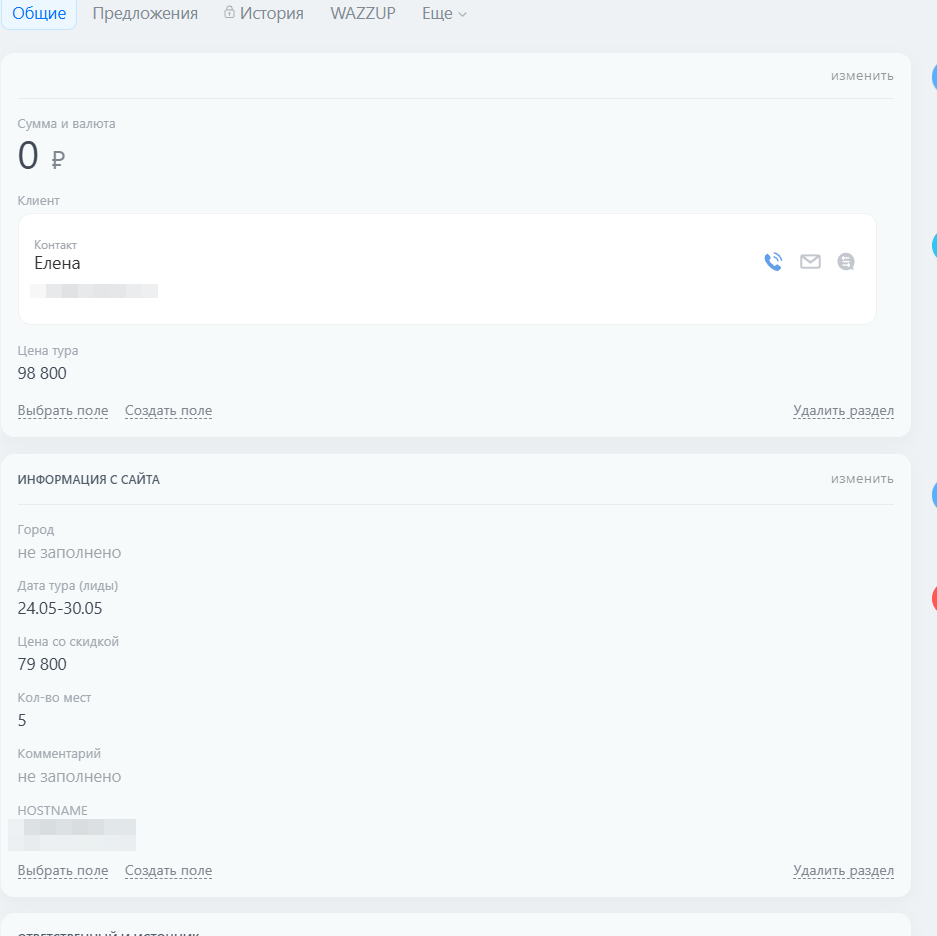Click Цена тура value 98 800
937x936 pixels.
[x=42, y=374]
